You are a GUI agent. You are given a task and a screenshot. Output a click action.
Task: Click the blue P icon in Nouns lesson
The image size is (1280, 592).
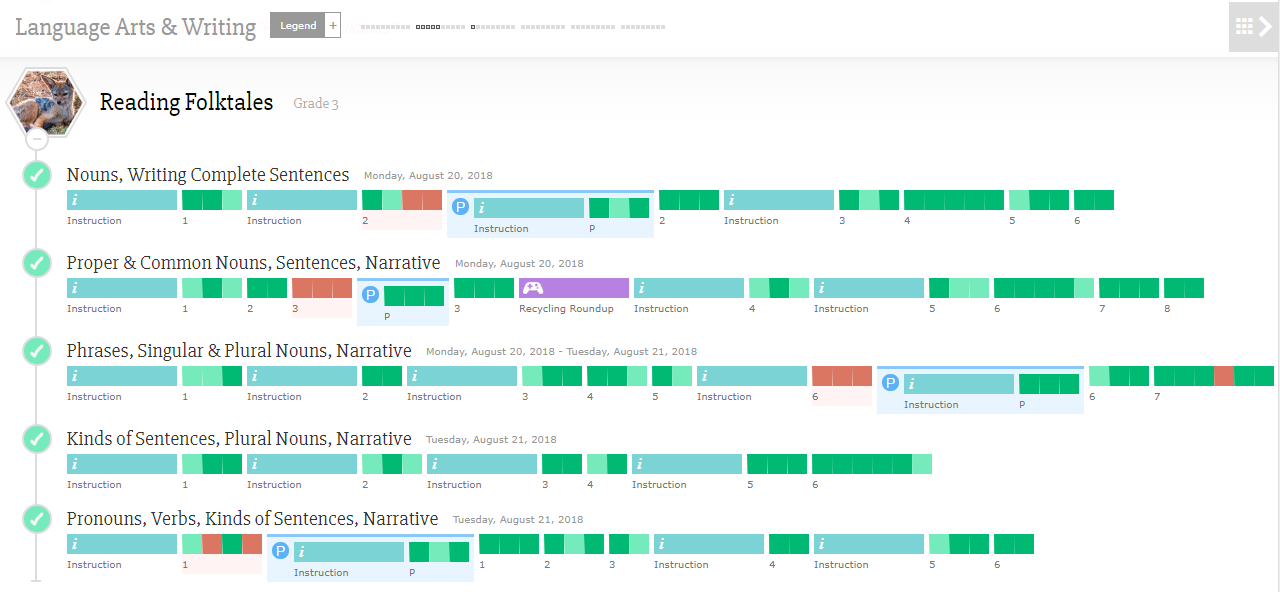[460, 208]
